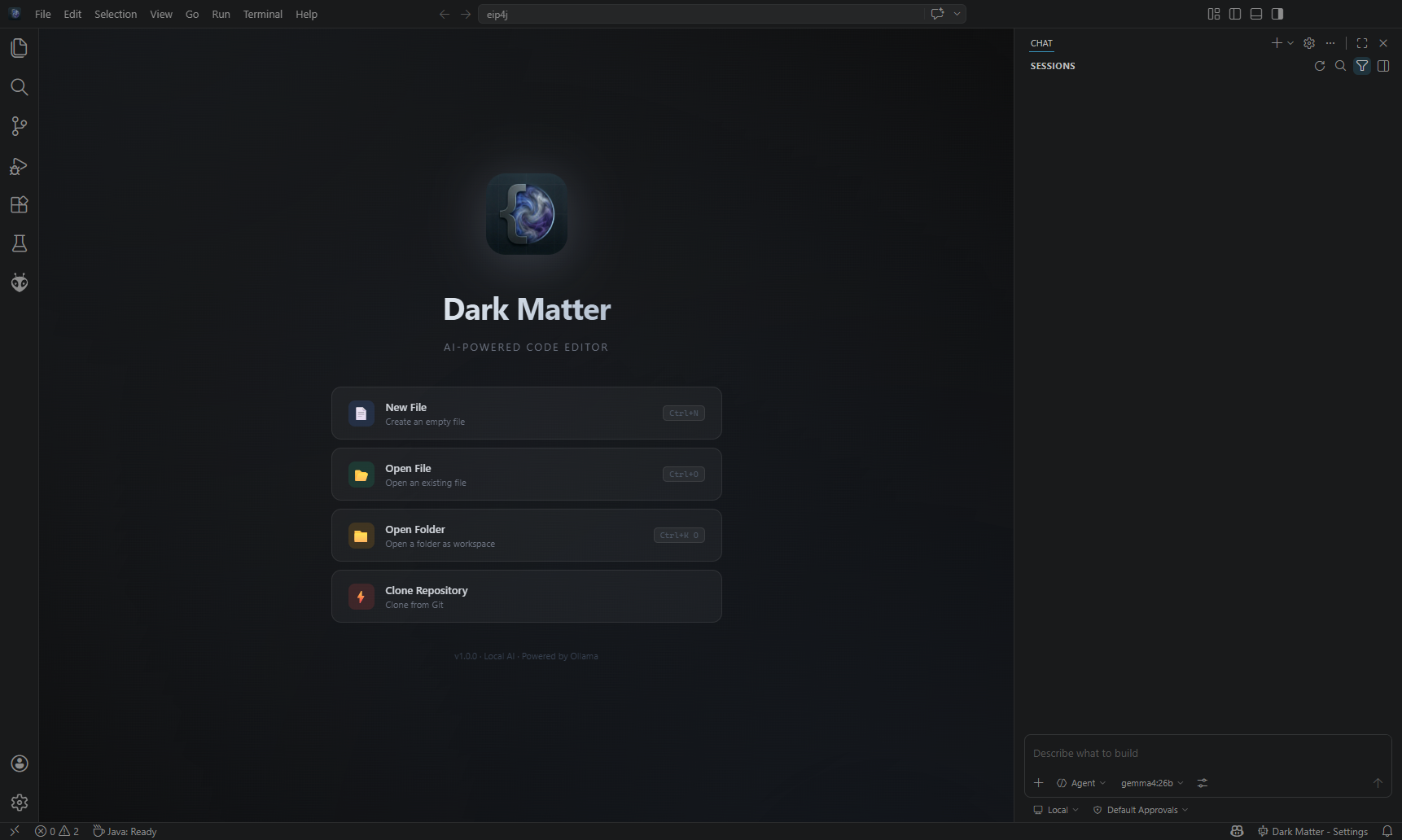Viewport: 1402px width, 840px height.
Task: Open notifications bell icon
Action: point(1387,831)
